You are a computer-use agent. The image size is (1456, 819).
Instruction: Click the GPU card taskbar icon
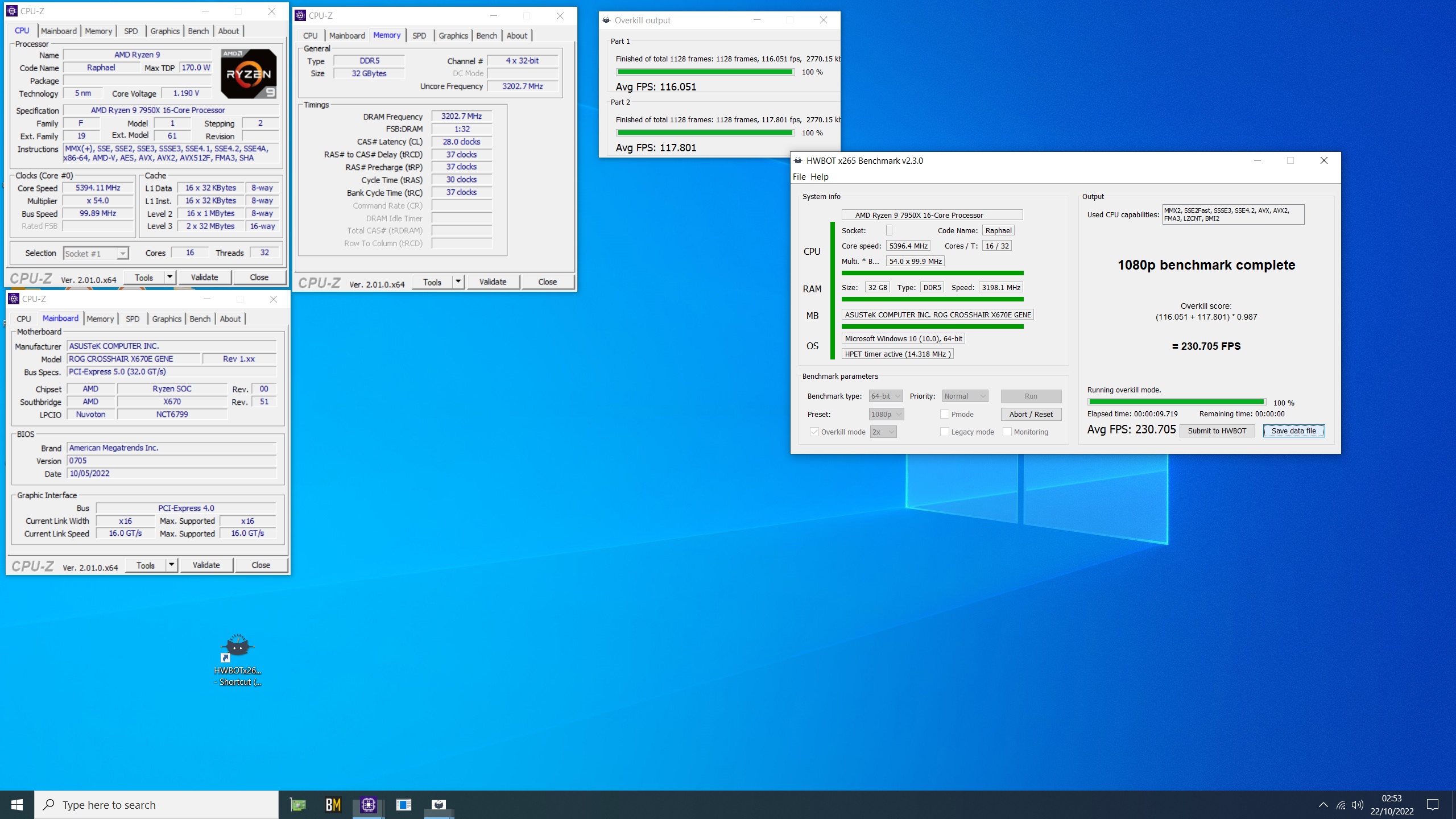point(298,805)
